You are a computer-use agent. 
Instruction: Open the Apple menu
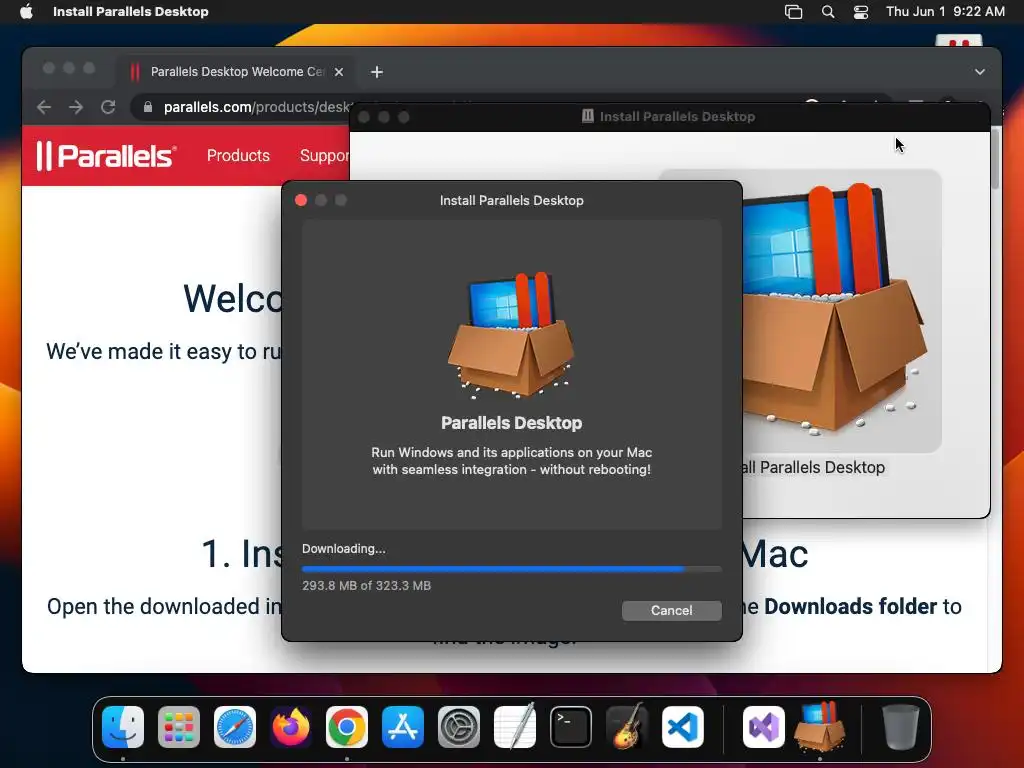[26, 12]
